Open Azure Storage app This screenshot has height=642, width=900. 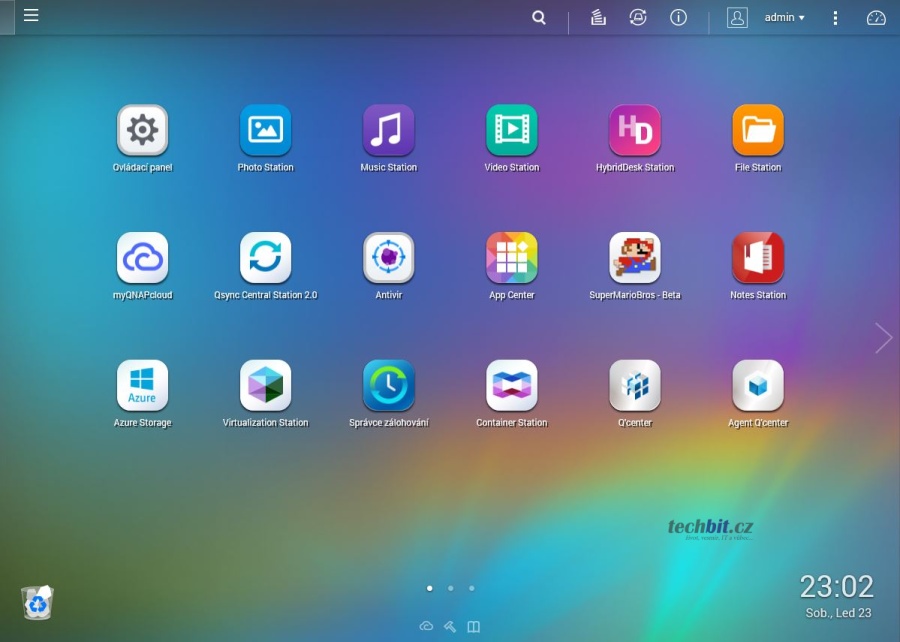click(142, 387)
